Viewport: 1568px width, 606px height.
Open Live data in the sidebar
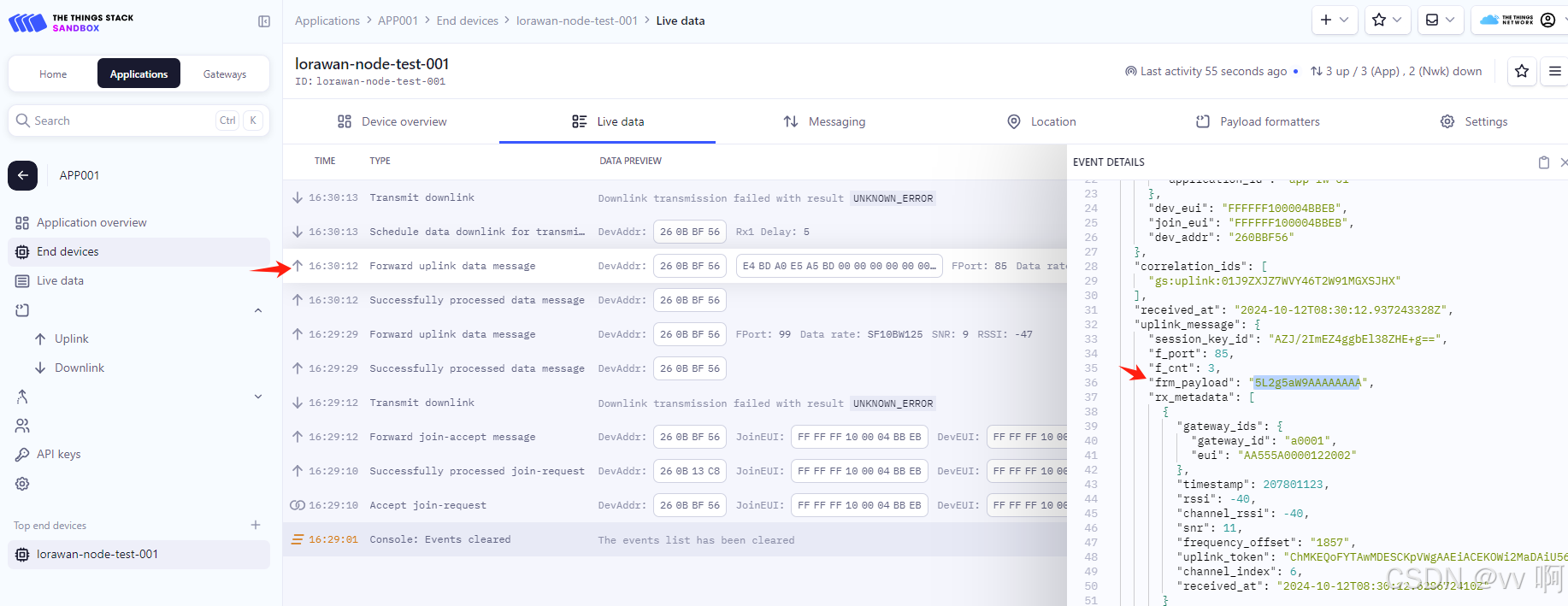pos(60,280)
